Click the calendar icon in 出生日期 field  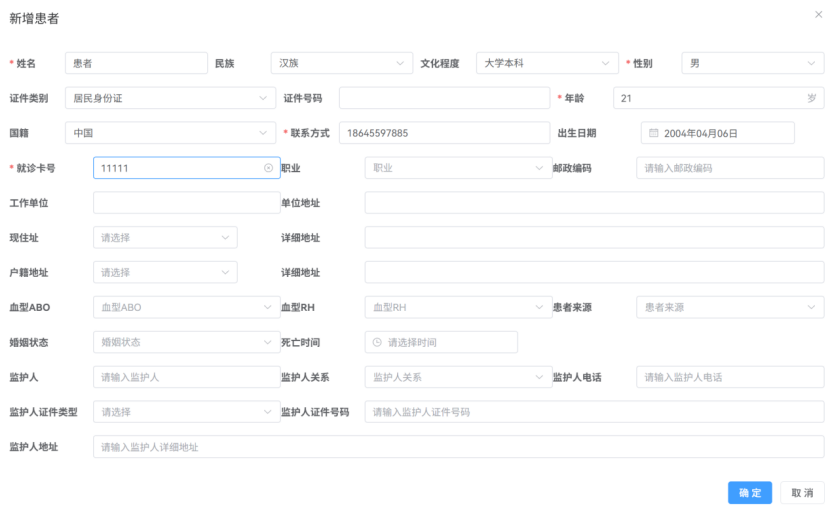[x=654, y=133]
